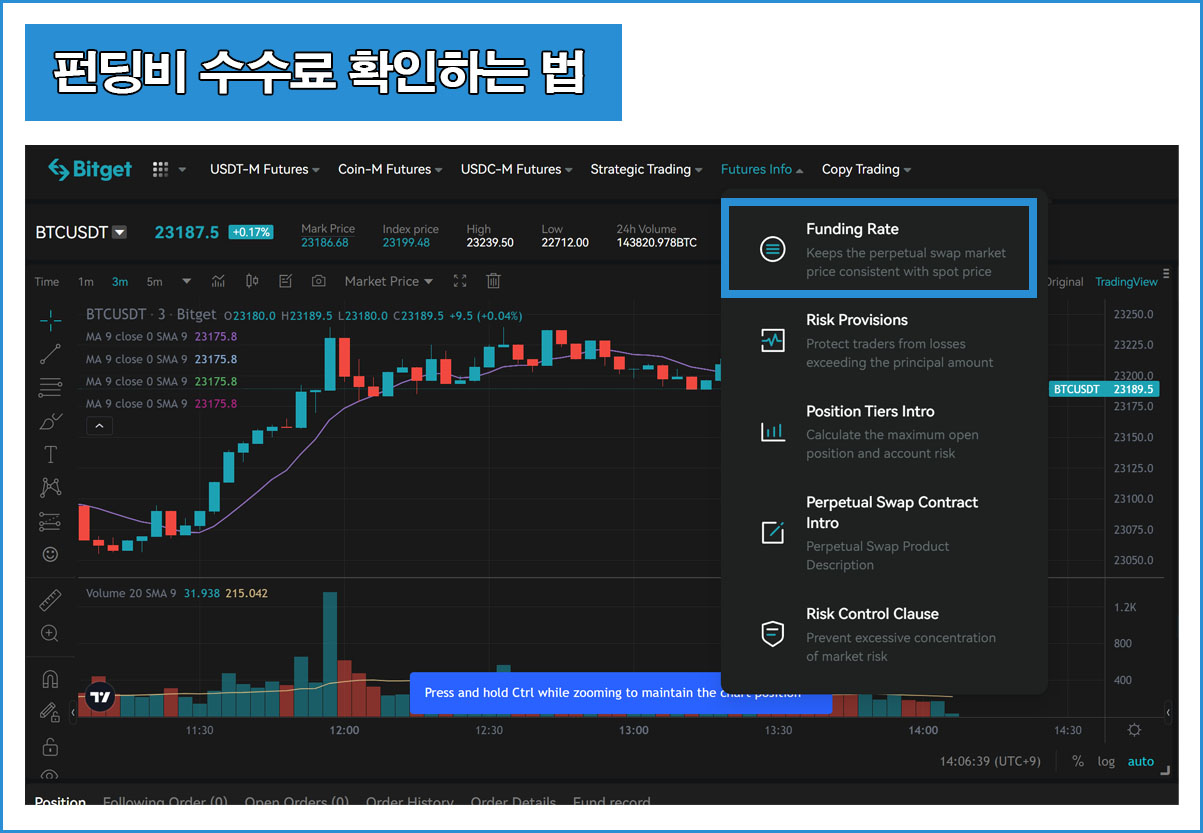Click the left scroll arrow on volume pane
This screenshot has width=1203, height=833.
[x=72, y=711]
